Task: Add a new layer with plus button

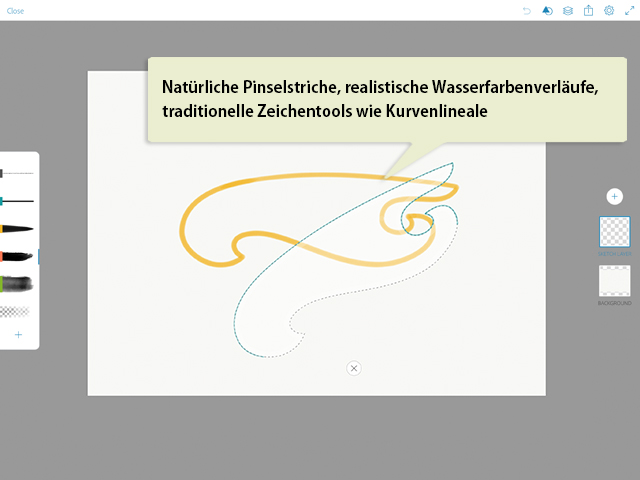Action: [x=614, y=197]
